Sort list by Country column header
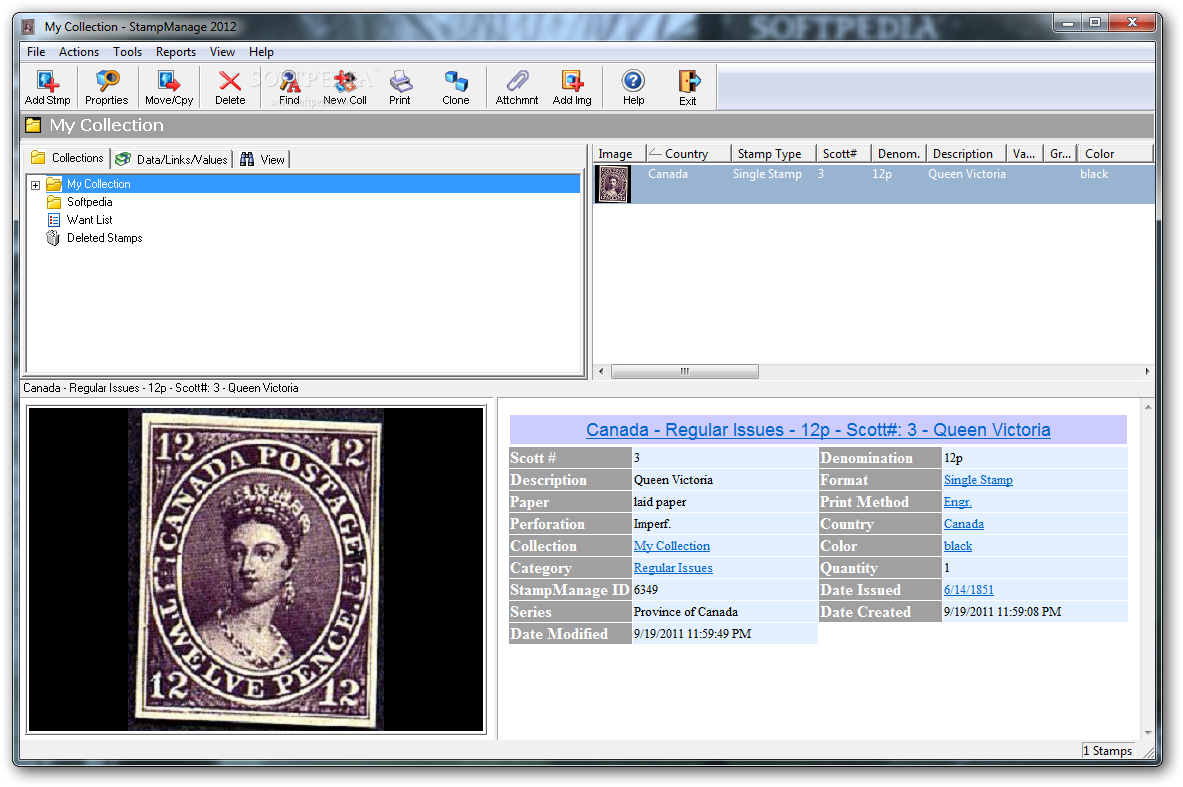The width and height of the screenshot is (1183, 787). (688, 153)
